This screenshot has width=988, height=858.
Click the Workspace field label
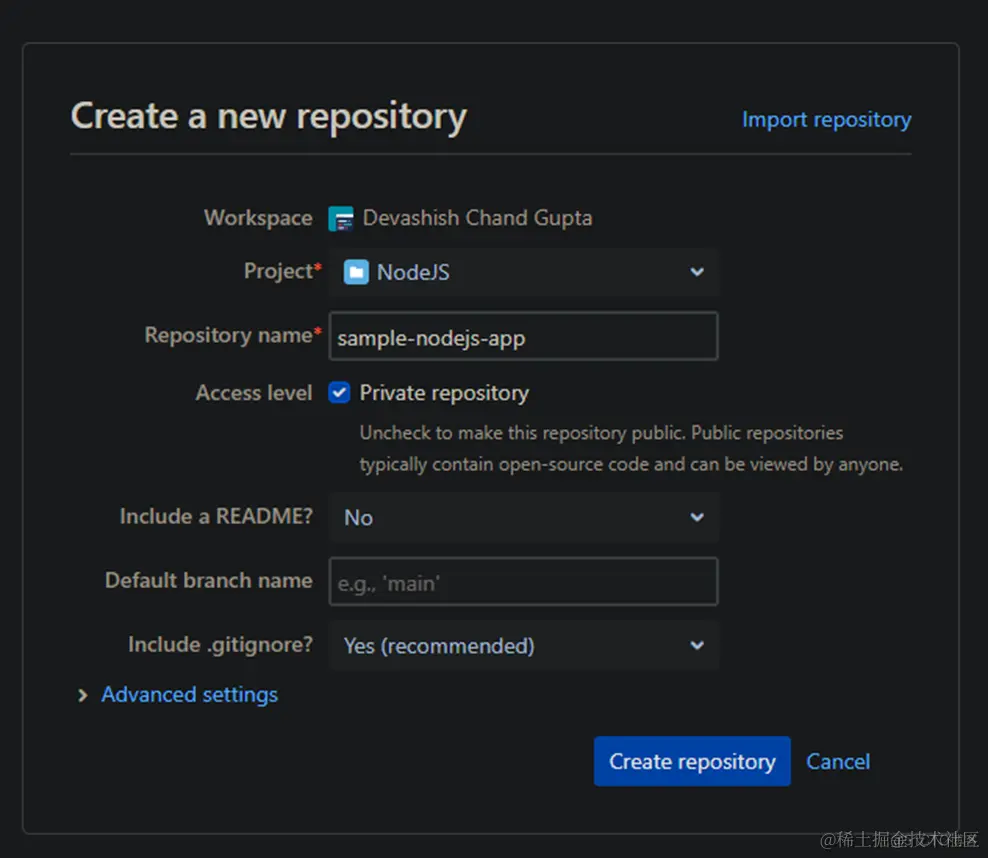tap(258, 218)
